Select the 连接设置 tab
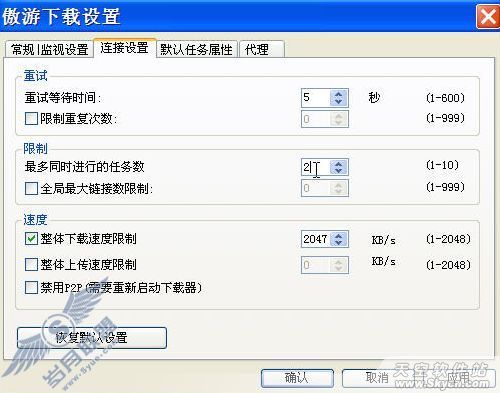Viewport: 500px width, 393px height. pos(124,48)
